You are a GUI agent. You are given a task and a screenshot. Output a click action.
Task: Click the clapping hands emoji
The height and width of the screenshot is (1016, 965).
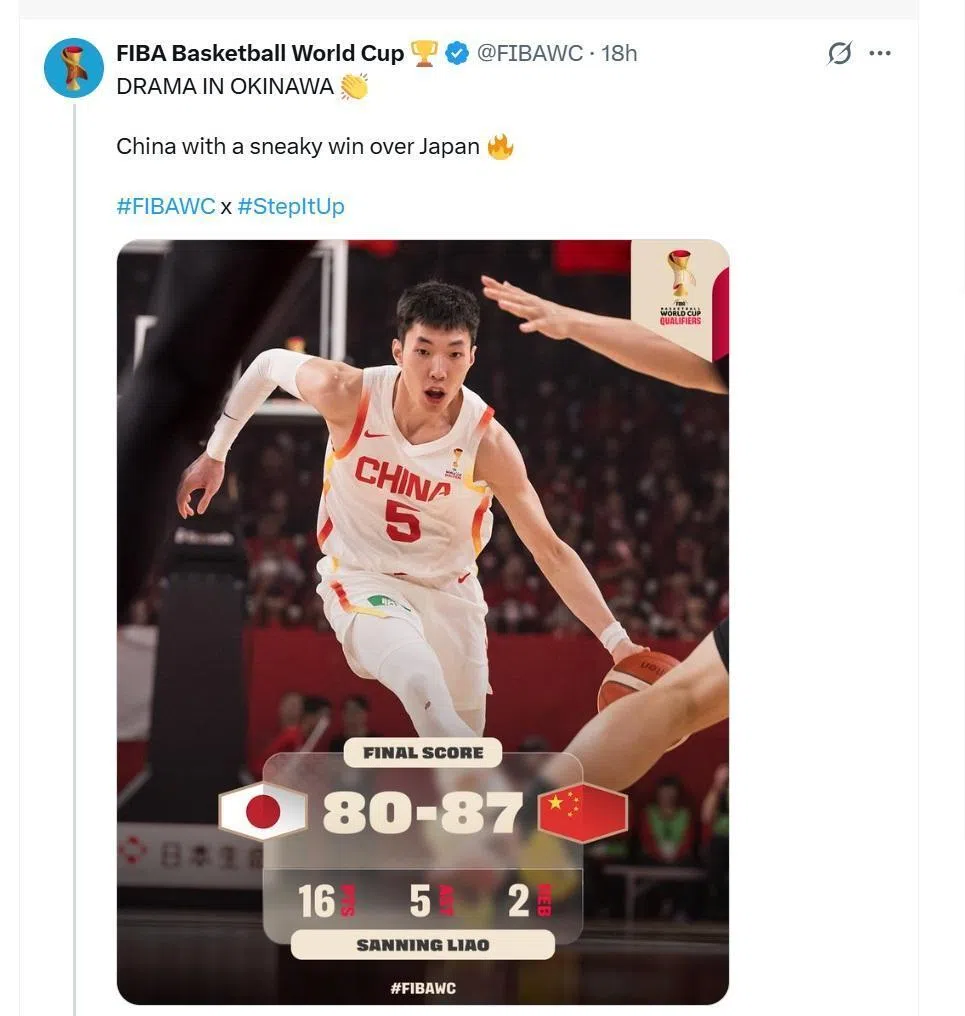click(x=354, y=87)
